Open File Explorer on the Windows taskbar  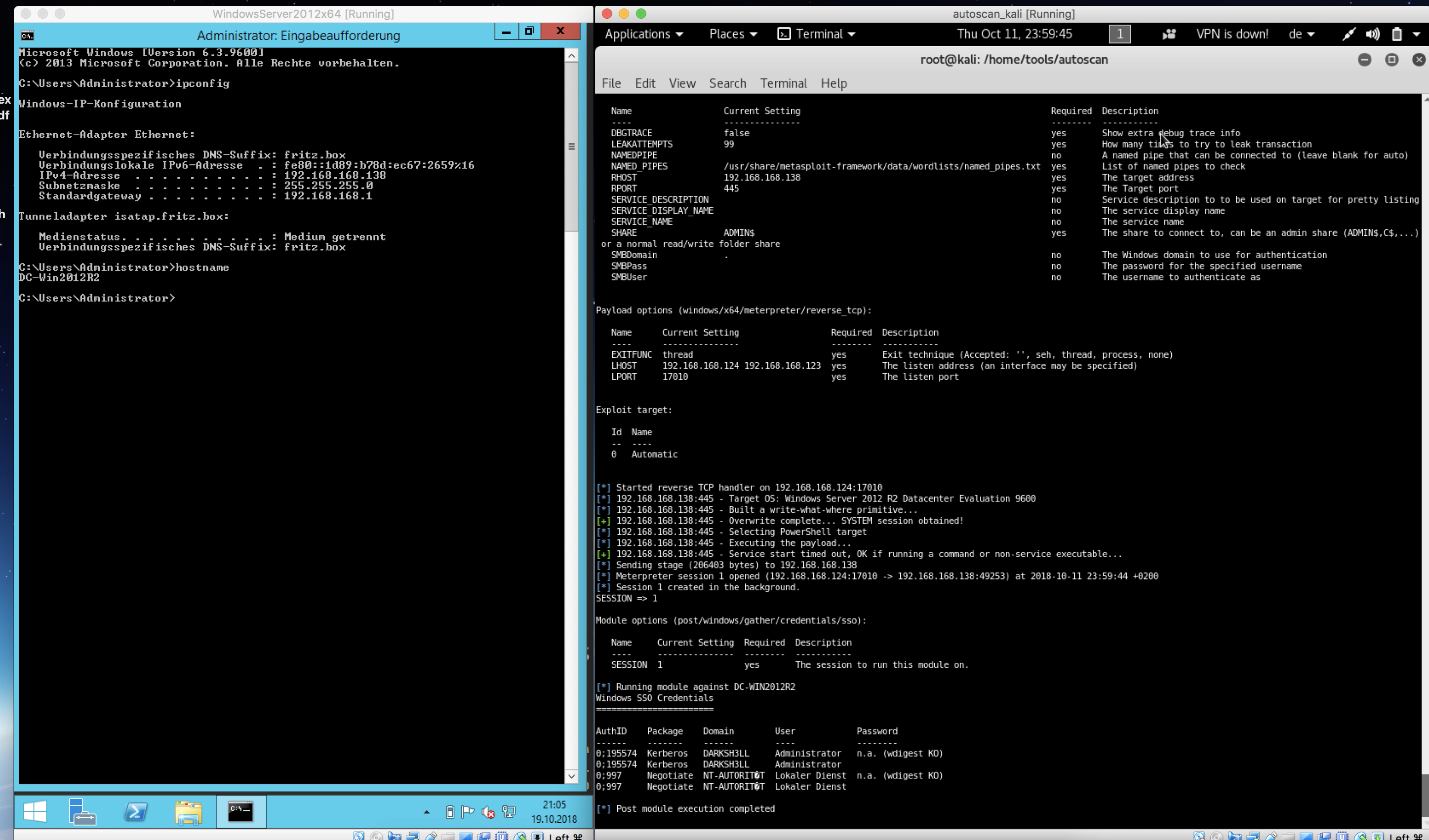coord(188,812)
